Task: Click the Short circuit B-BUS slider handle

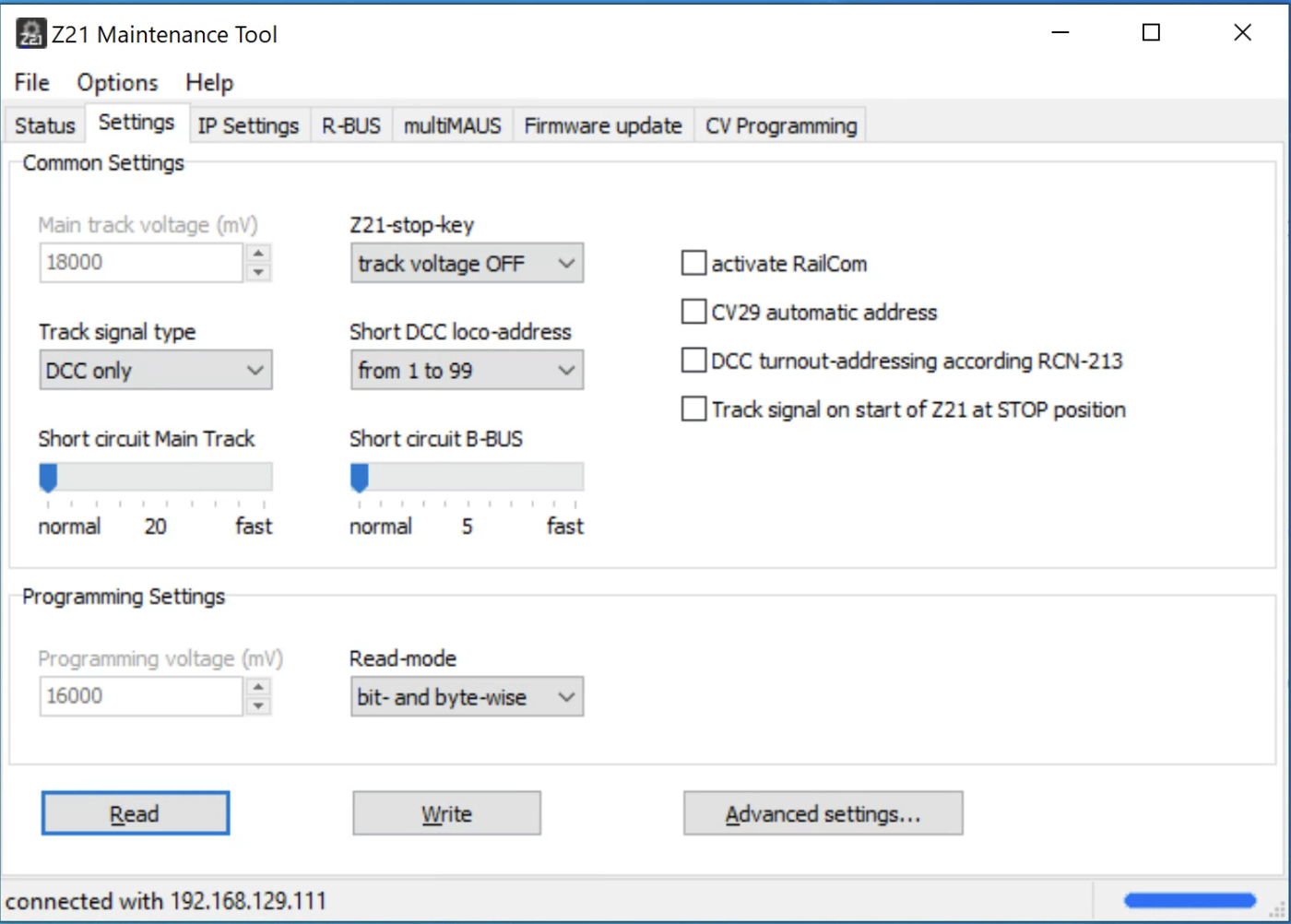Action: pos(360,478)
